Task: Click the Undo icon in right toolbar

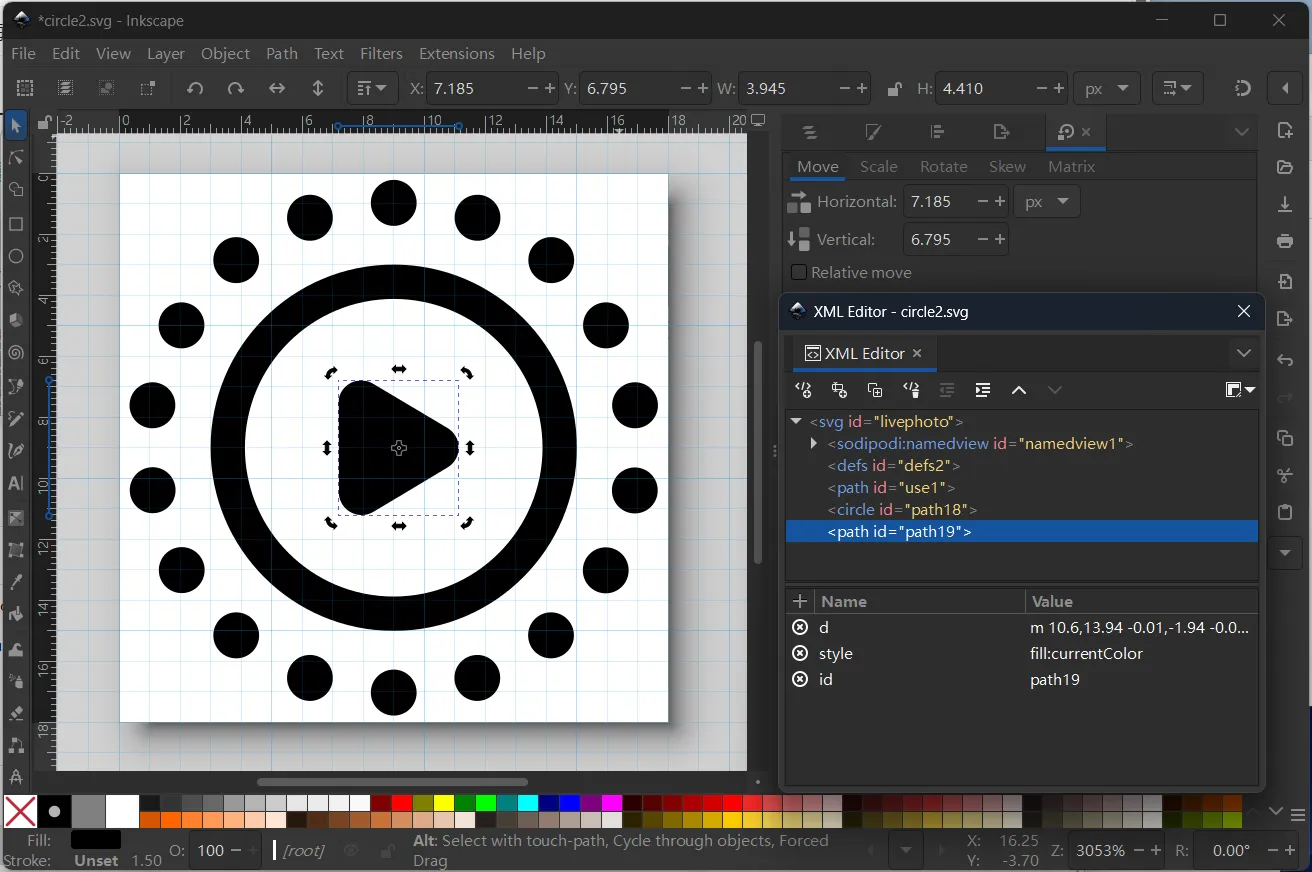Action: click(x=1285, y=360)
